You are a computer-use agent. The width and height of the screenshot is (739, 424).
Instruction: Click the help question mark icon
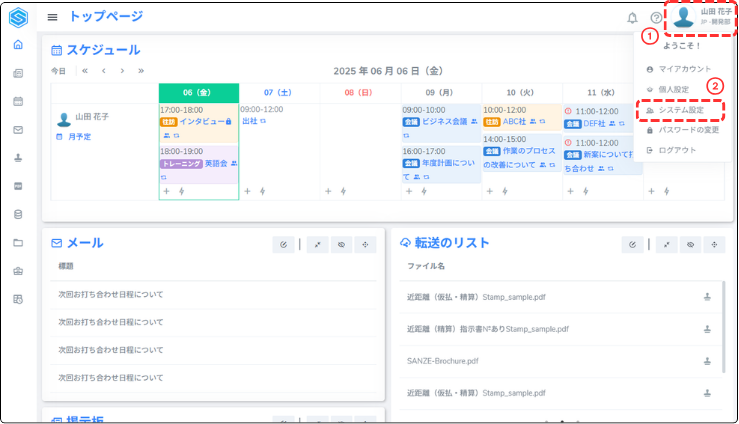656,18
